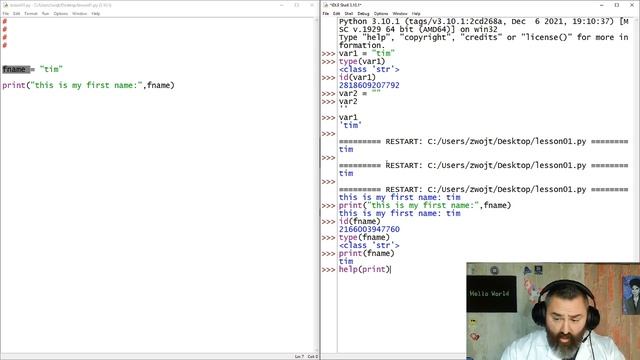Click the 2818609207792 output in shell
Image resolution: width=640 pixels, height=360 pixels.
coord(369,85)
